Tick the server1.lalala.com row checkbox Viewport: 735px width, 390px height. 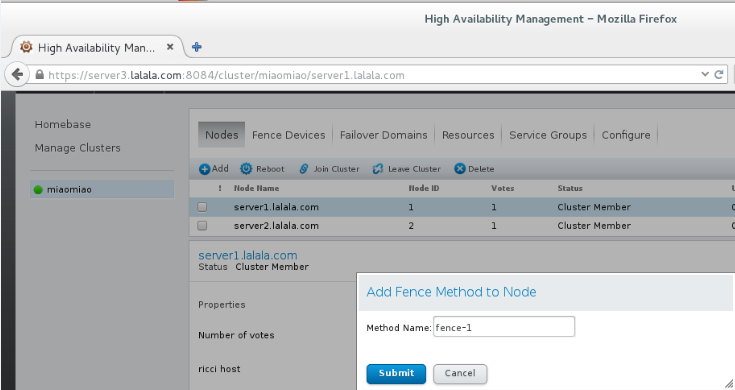point(202,207)
